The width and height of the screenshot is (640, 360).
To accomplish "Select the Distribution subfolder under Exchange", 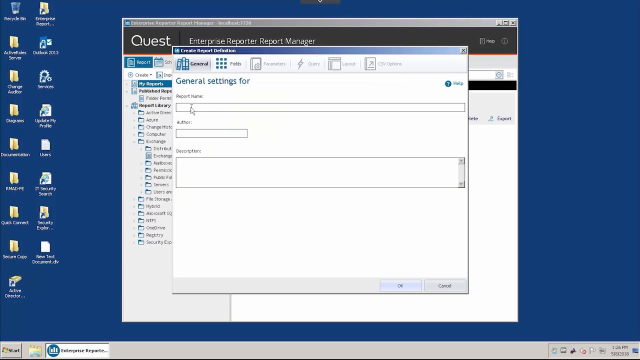I will tap(159, 149).
